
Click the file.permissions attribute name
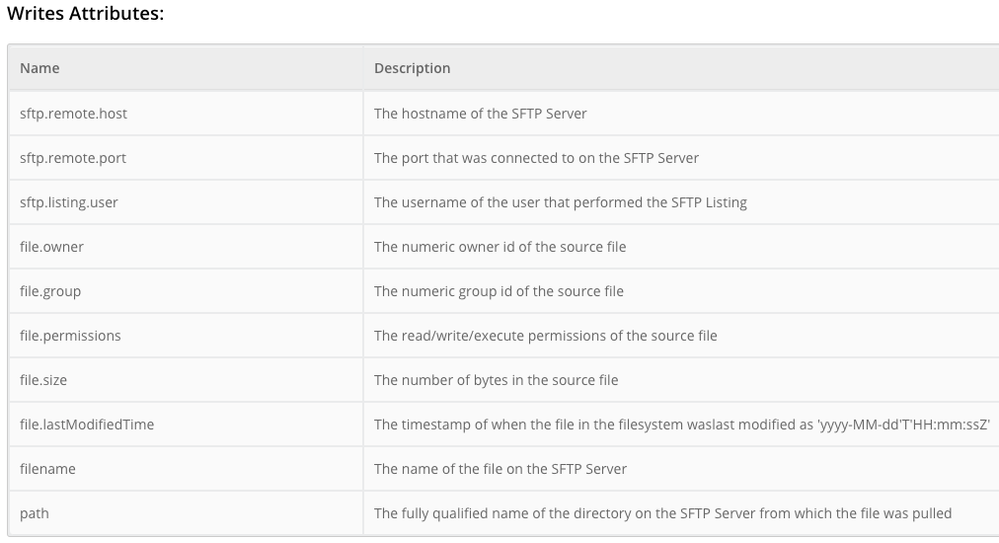point(70,335)
